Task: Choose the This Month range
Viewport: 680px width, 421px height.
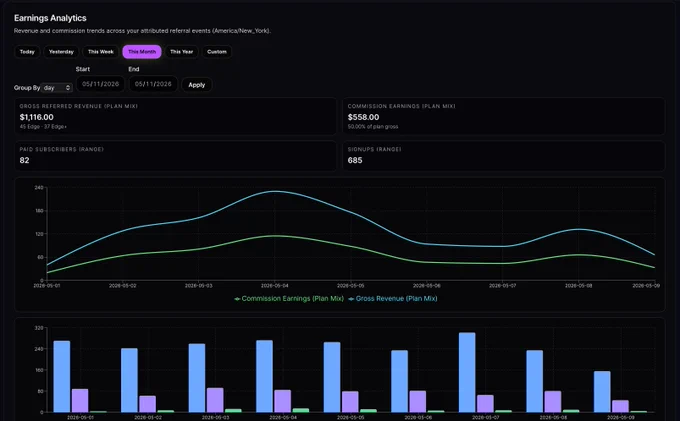Action: 142,52
